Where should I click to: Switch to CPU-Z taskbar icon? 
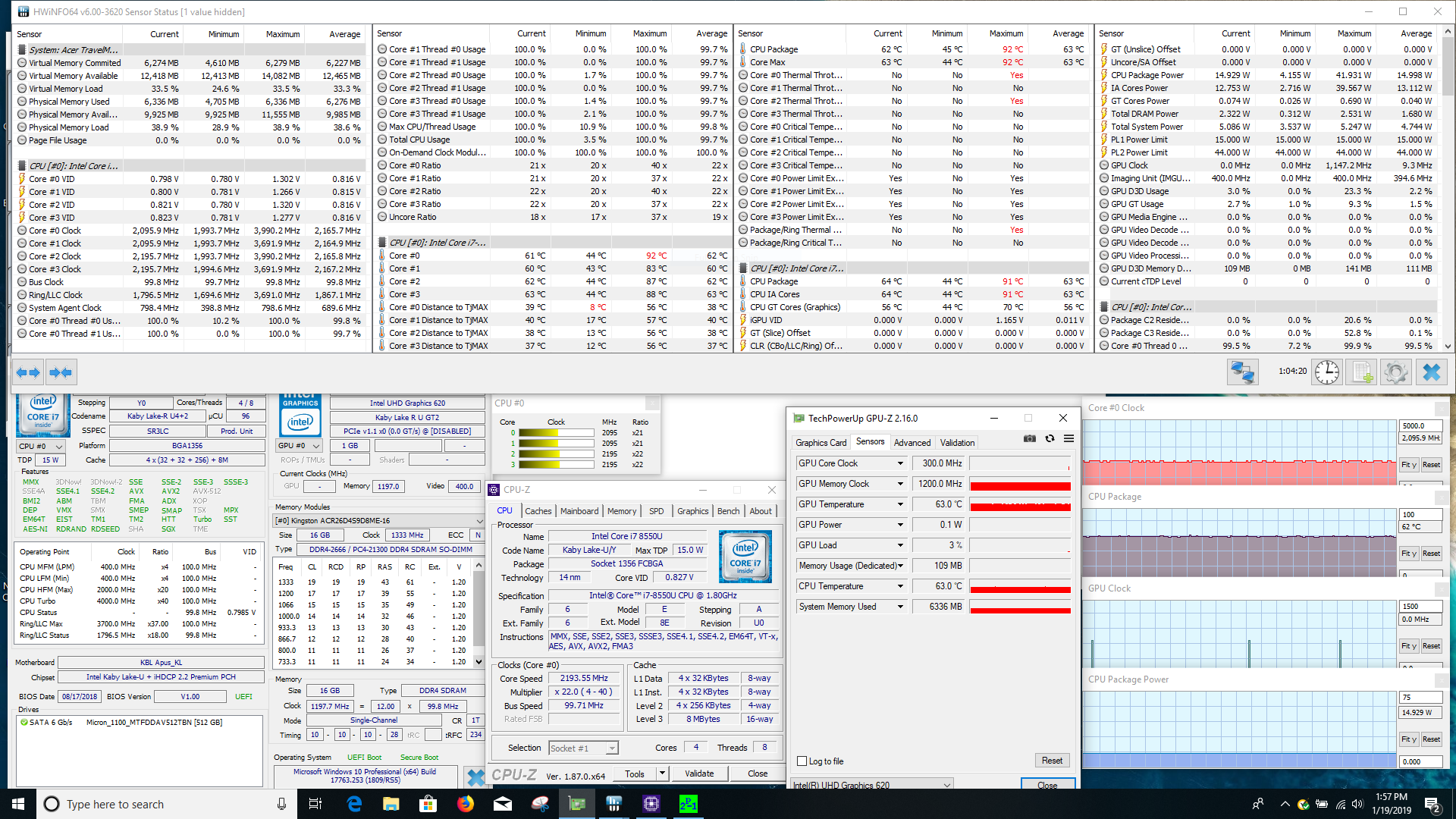pyautogui.click(x=651, y=804)
